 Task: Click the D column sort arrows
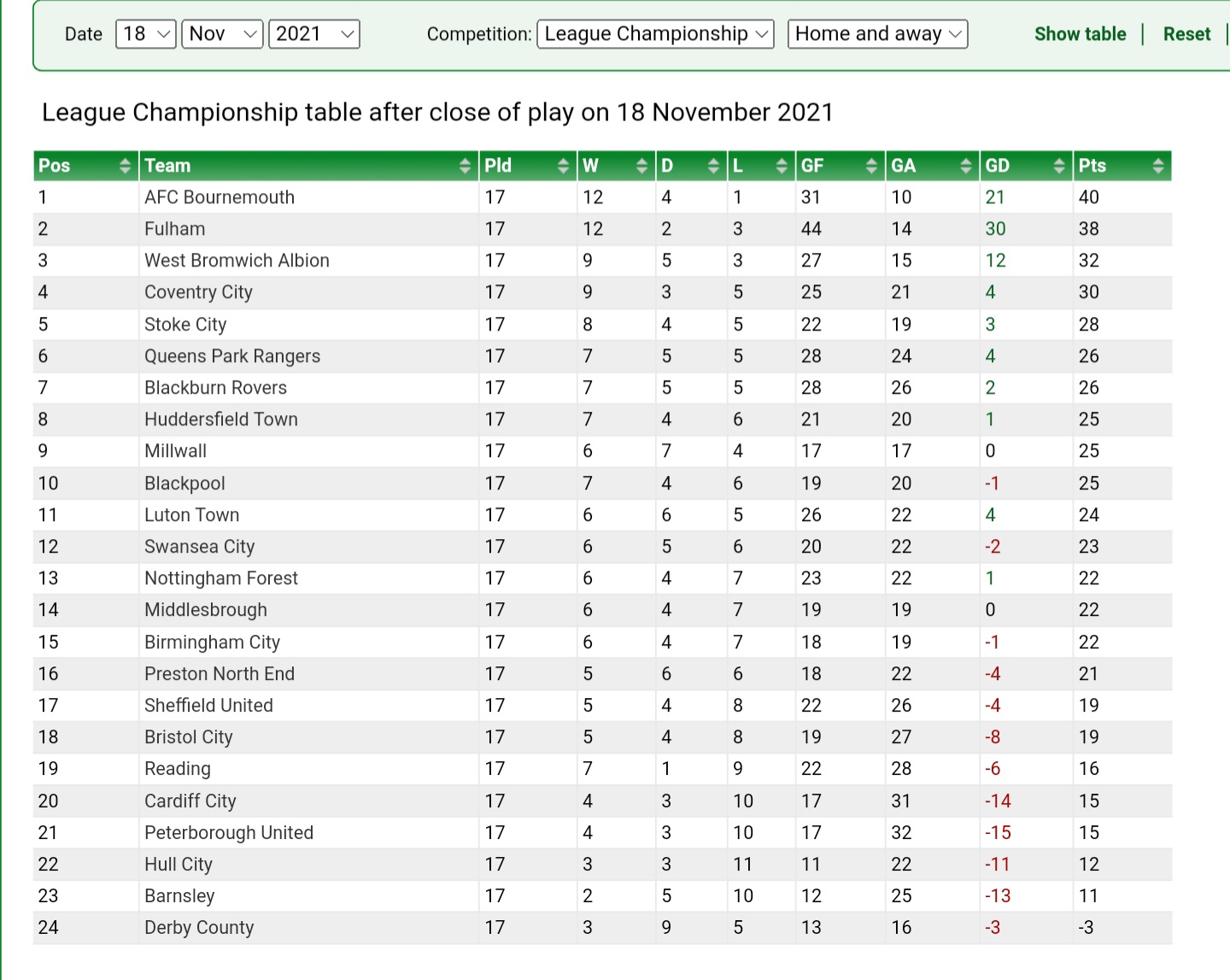713,166
